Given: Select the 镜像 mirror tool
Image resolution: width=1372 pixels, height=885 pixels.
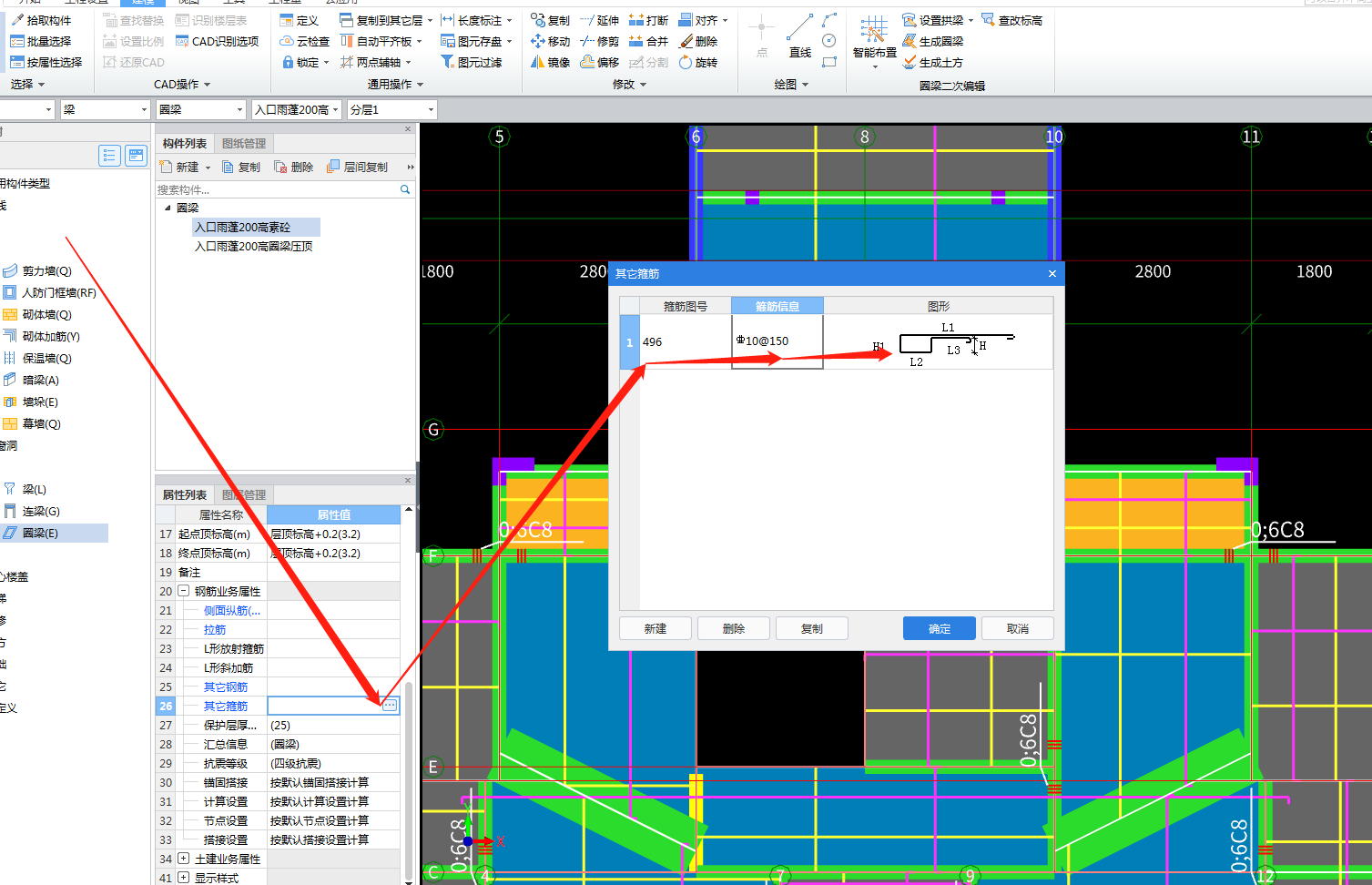Looking at the screenshot, I should (x=551, y=62).
